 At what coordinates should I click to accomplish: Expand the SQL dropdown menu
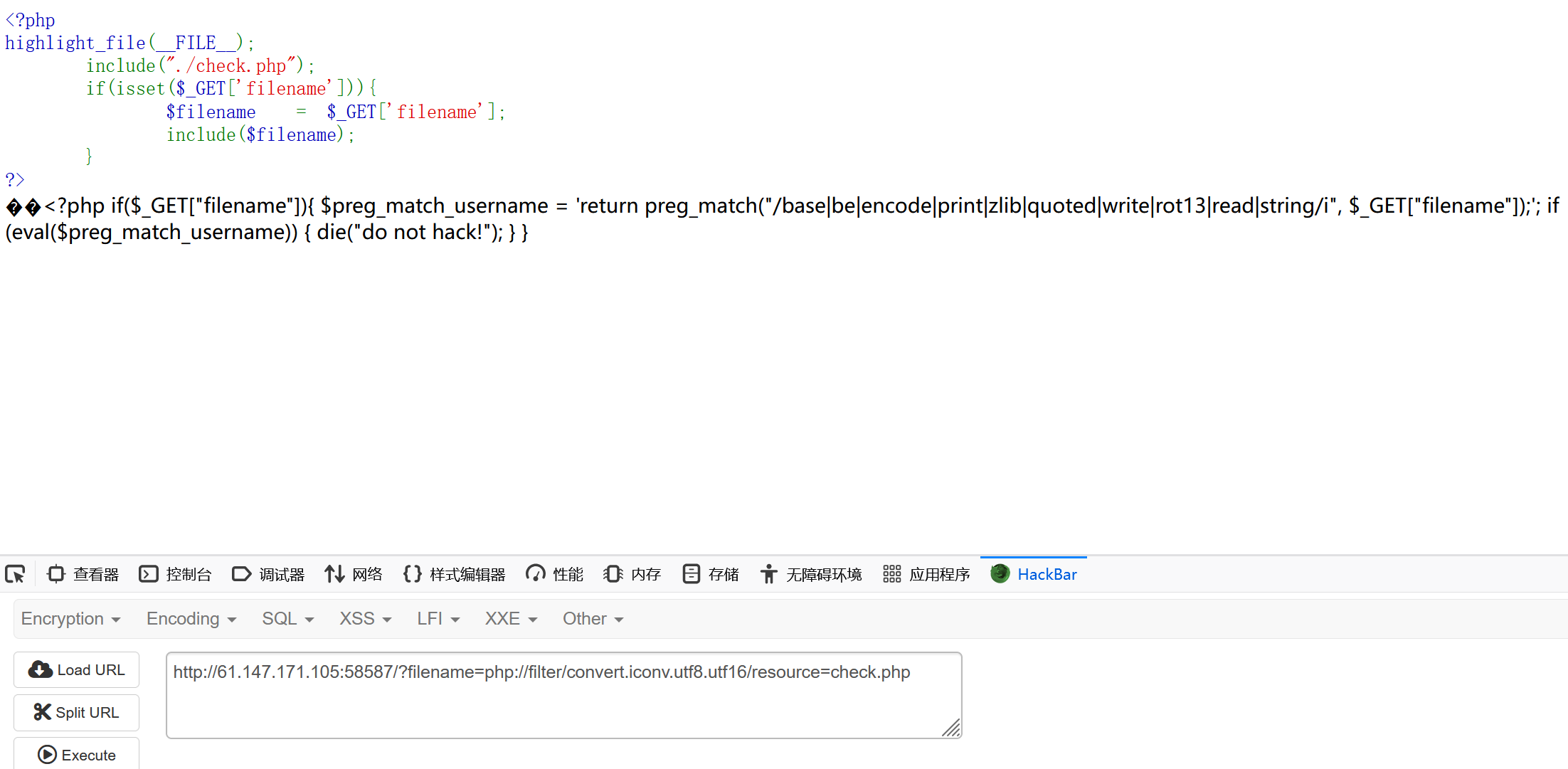tap(287, 619)
